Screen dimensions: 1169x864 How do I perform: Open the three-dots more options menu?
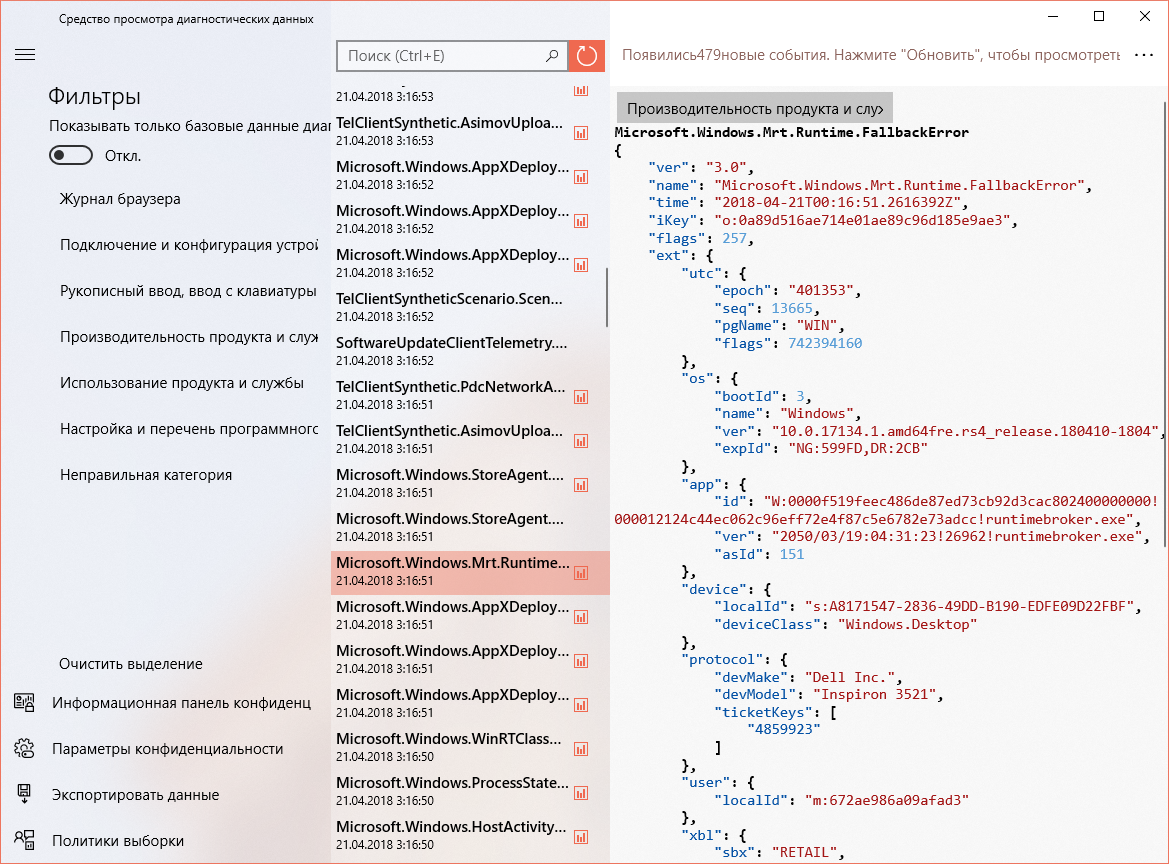pyautogui.click(x=1144, y=55)
